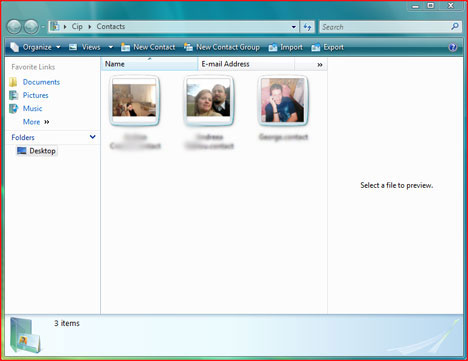468x361 pixels.
Task: Go forward with the Forward arrow button
Action: [31, 27]
